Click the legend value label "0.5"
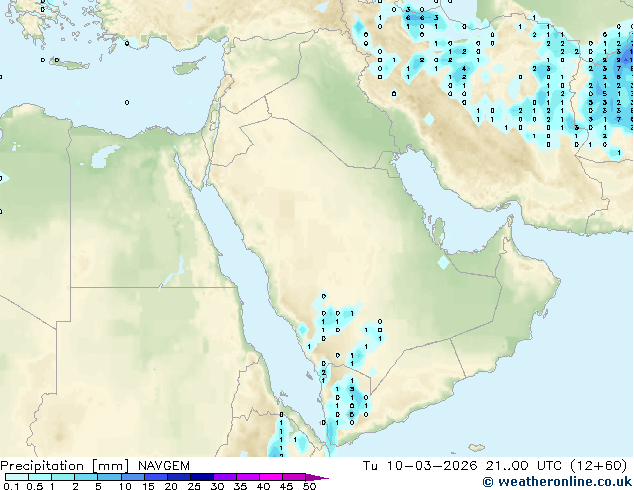This screenshot has height=490, width=634. (35, 486)
